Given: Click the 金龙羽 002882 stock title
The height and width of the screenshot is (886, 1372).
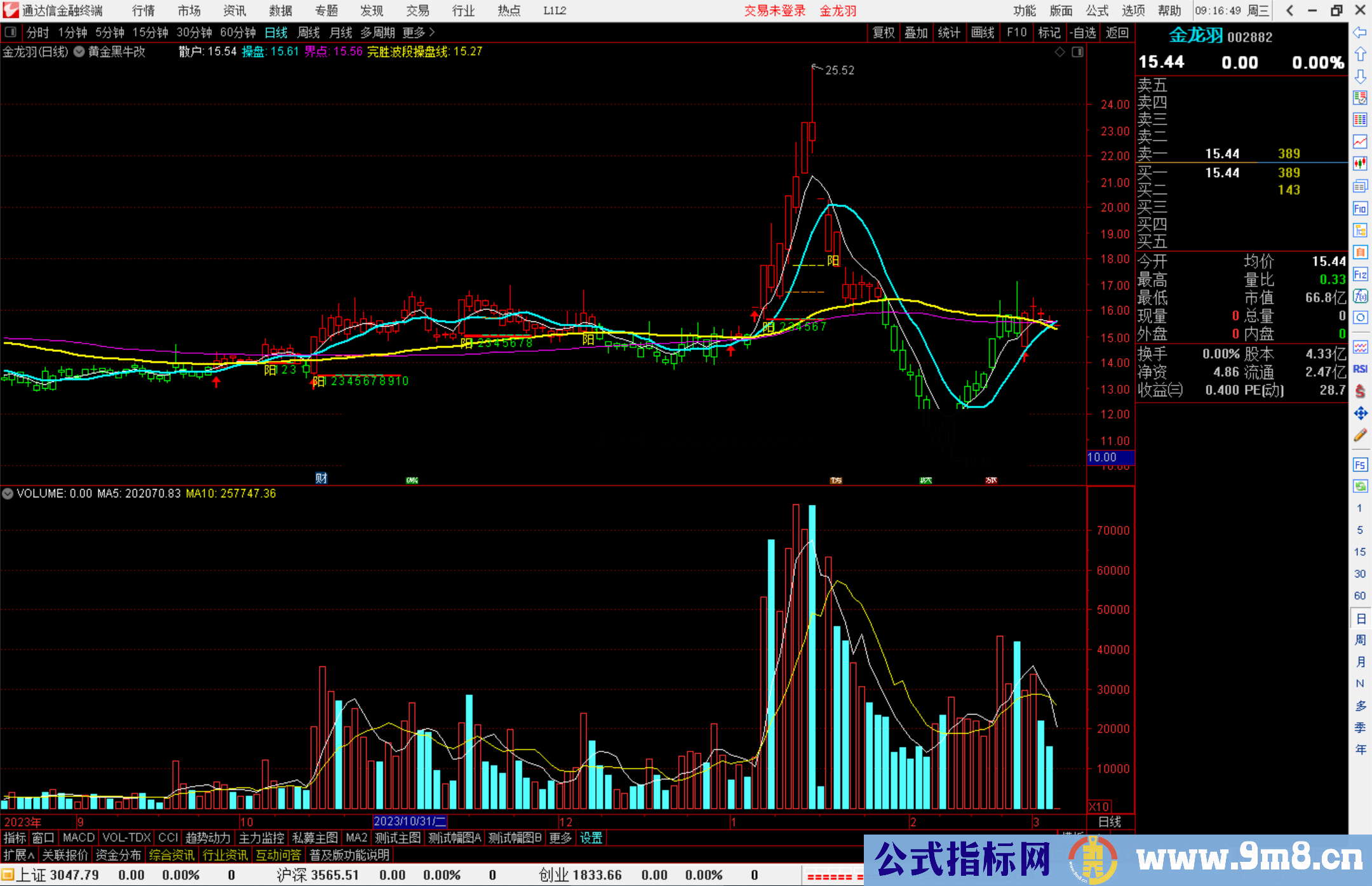Looking at the screenshot, I should click(1221, 36).
